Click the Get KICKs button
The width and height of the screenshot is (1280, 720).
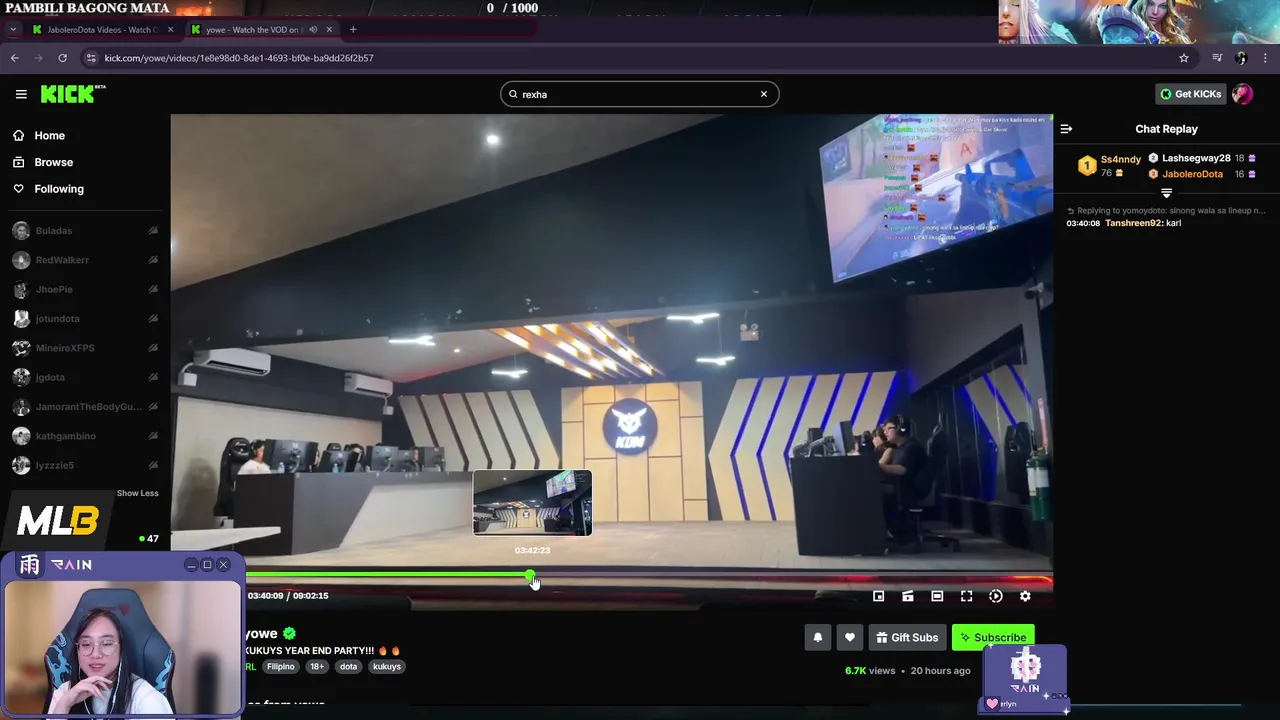[1190, 94]
